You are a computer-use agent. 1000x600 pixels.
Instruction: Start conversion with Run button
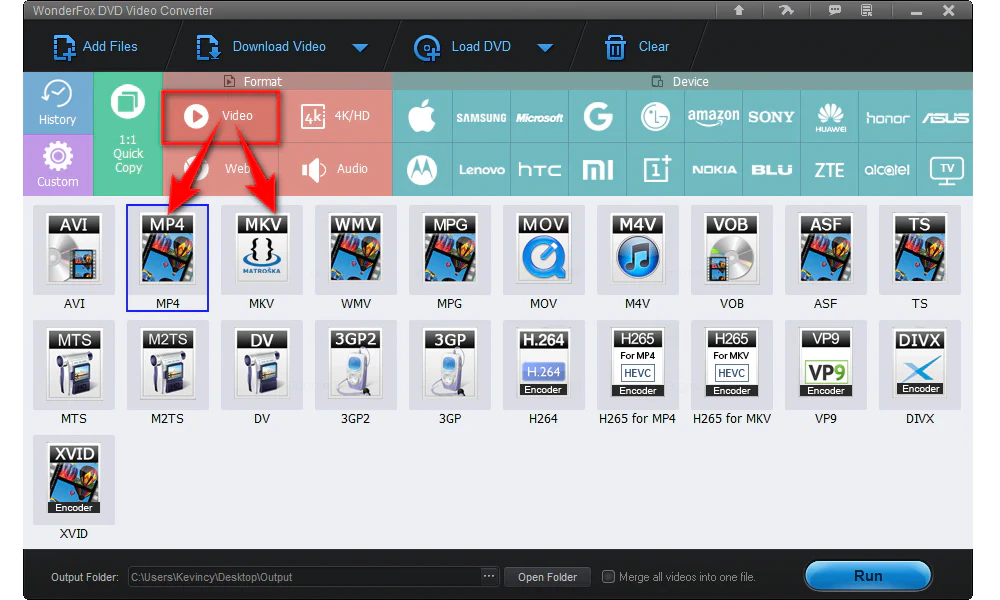click(x=868, y=576)
